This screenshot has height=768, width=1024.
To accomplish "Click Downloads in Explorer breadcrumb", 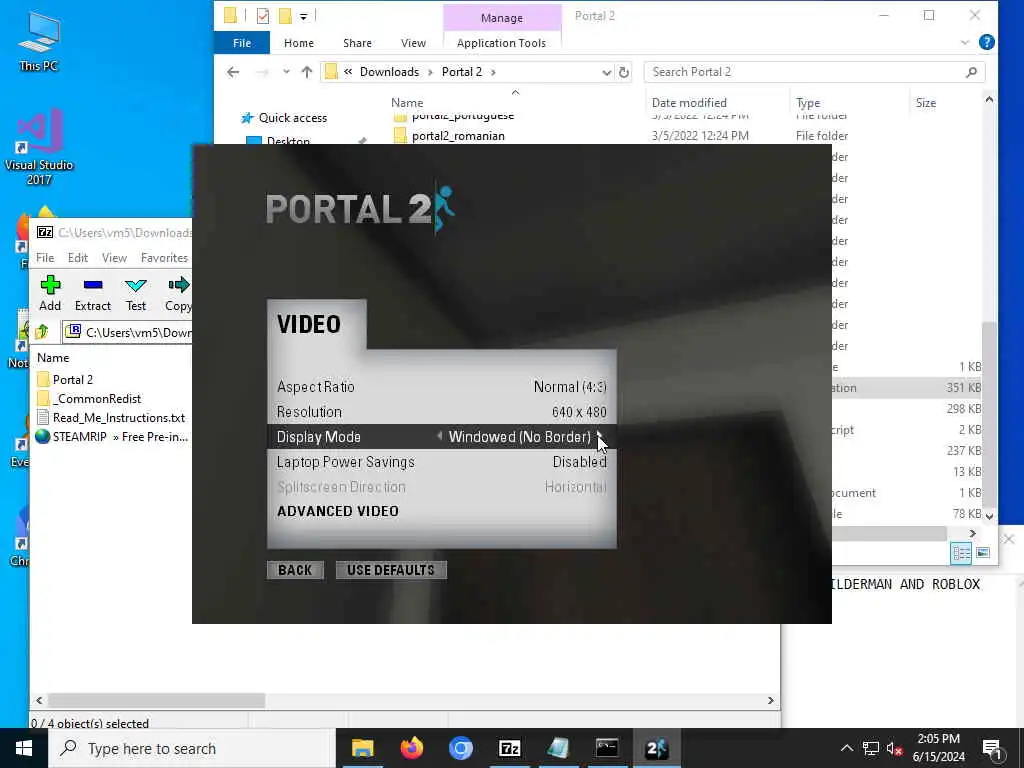I will (389, 72).
